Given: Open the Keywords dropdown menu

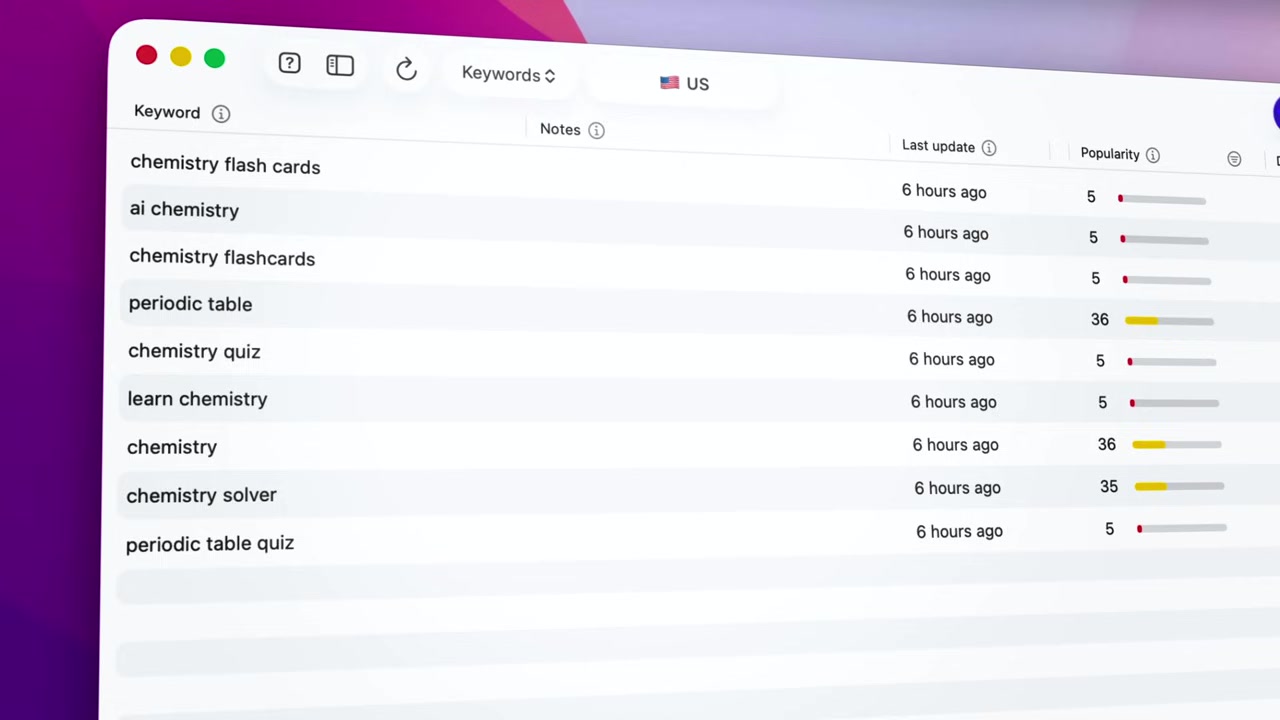Looking at the screenshot, I should (x=508, y=74).
